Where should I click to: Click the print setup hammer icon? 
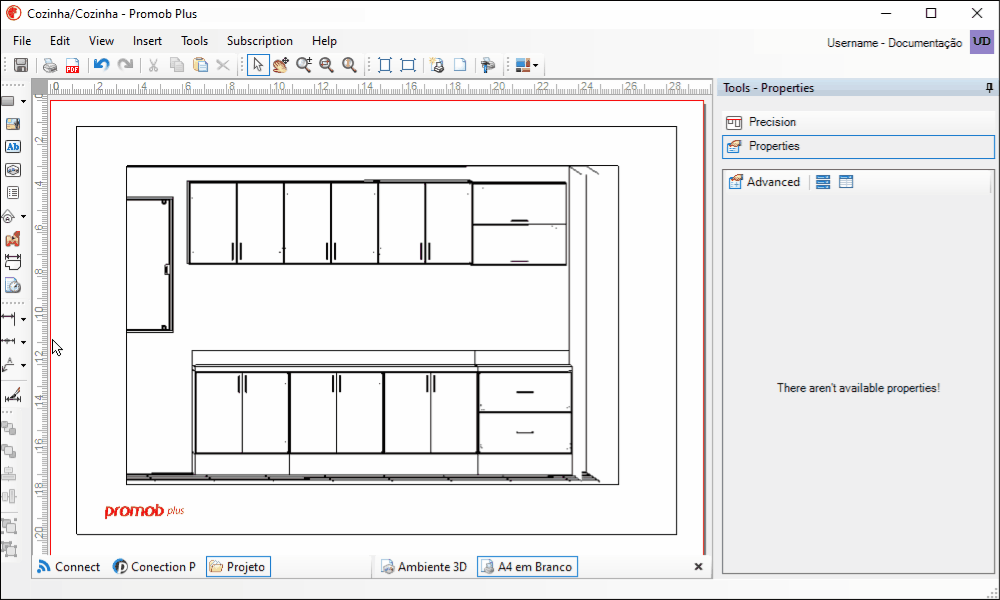[488, 65]
